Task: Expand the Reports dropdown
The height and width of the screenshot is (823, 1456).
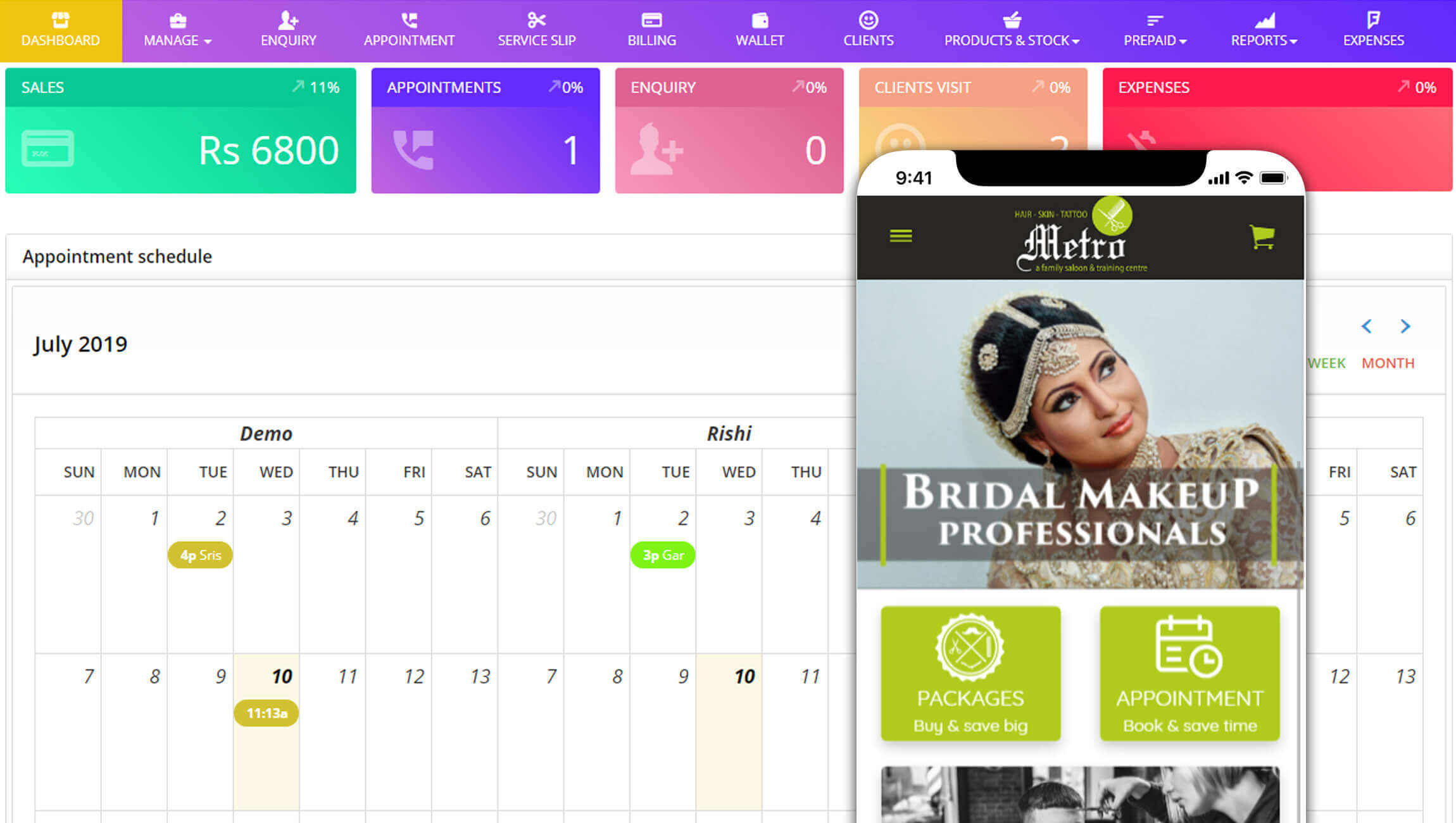Action: [x=1264, y=30]
